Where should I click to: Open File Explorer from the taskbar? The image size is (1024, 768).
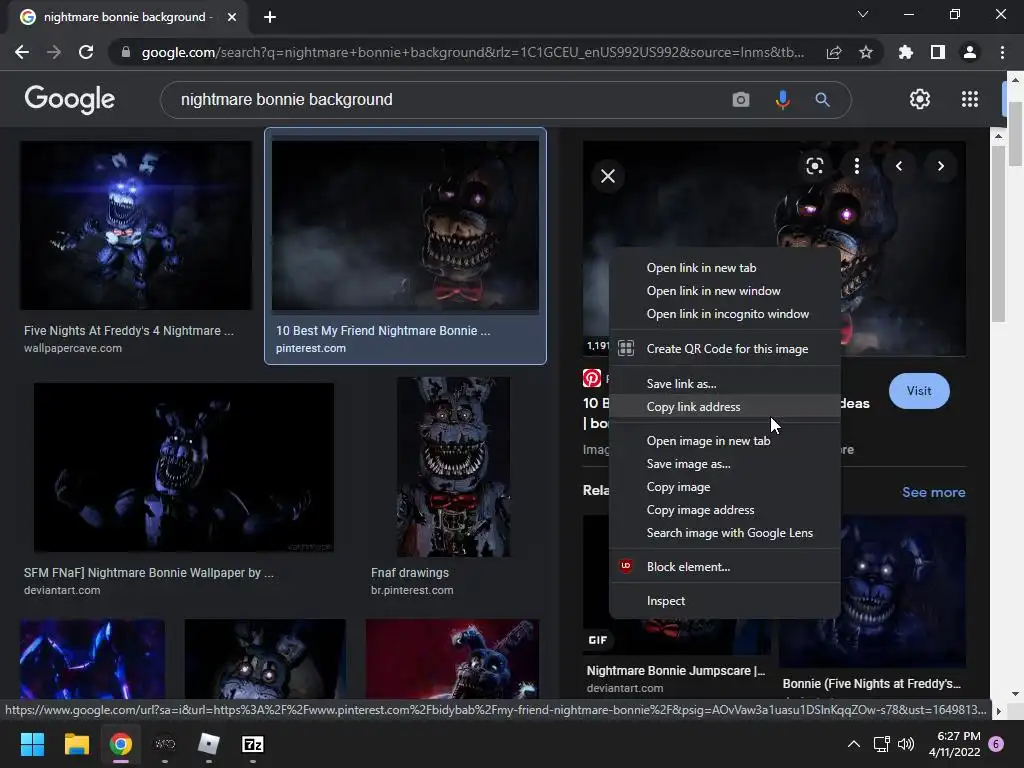coord(76,744)
